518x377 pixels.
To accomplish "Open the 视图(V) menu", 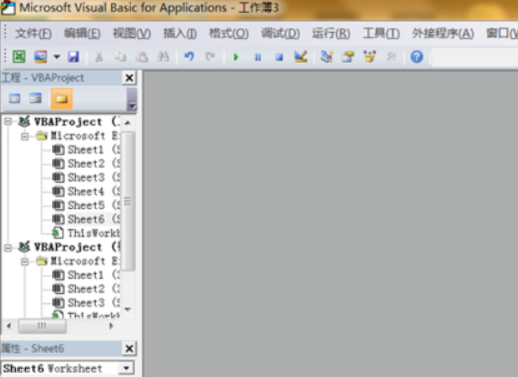I will (132, 34).
